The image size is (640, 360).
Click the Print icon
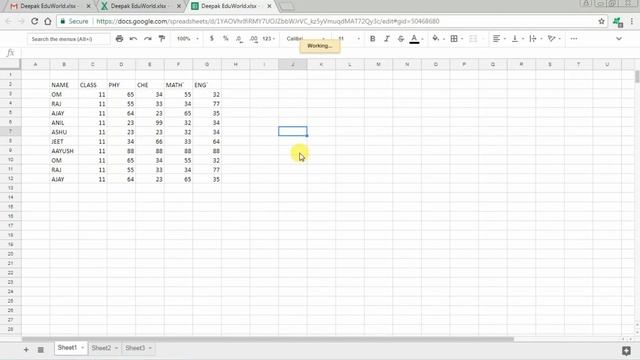point(119,38)
